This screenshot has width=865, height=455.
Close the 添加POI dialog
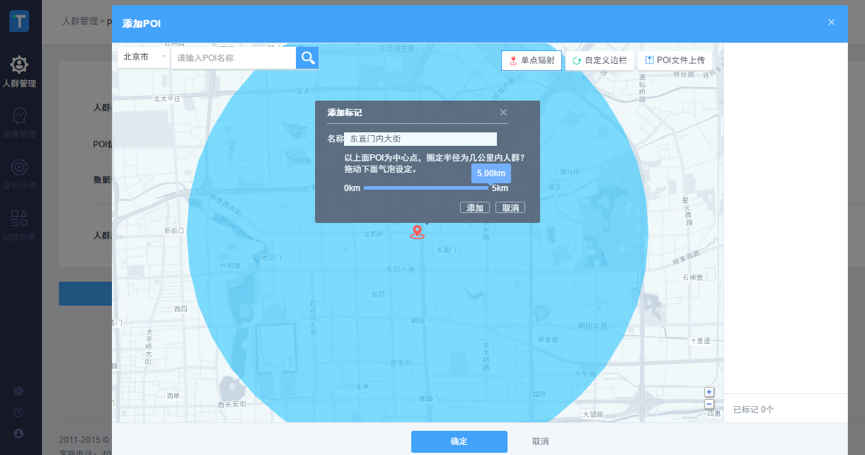coord(831,22)
